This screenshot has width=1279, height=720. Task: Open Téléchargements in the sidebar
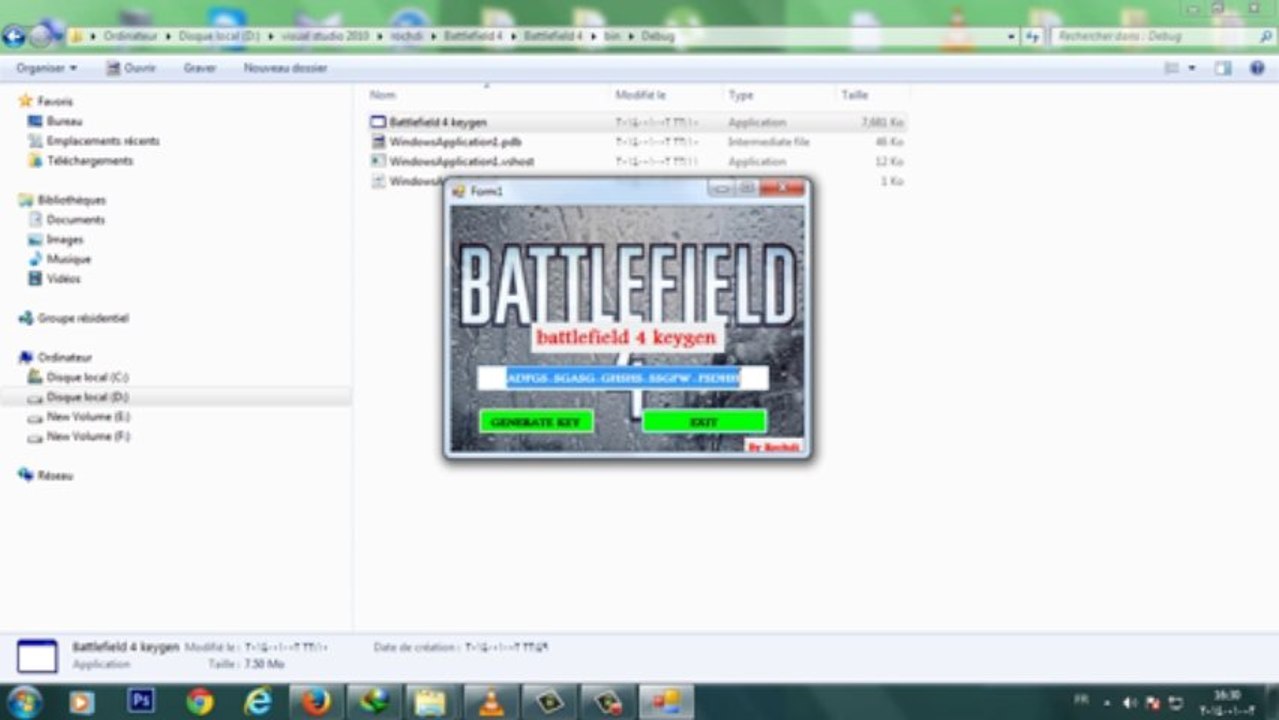click(90, 160)
